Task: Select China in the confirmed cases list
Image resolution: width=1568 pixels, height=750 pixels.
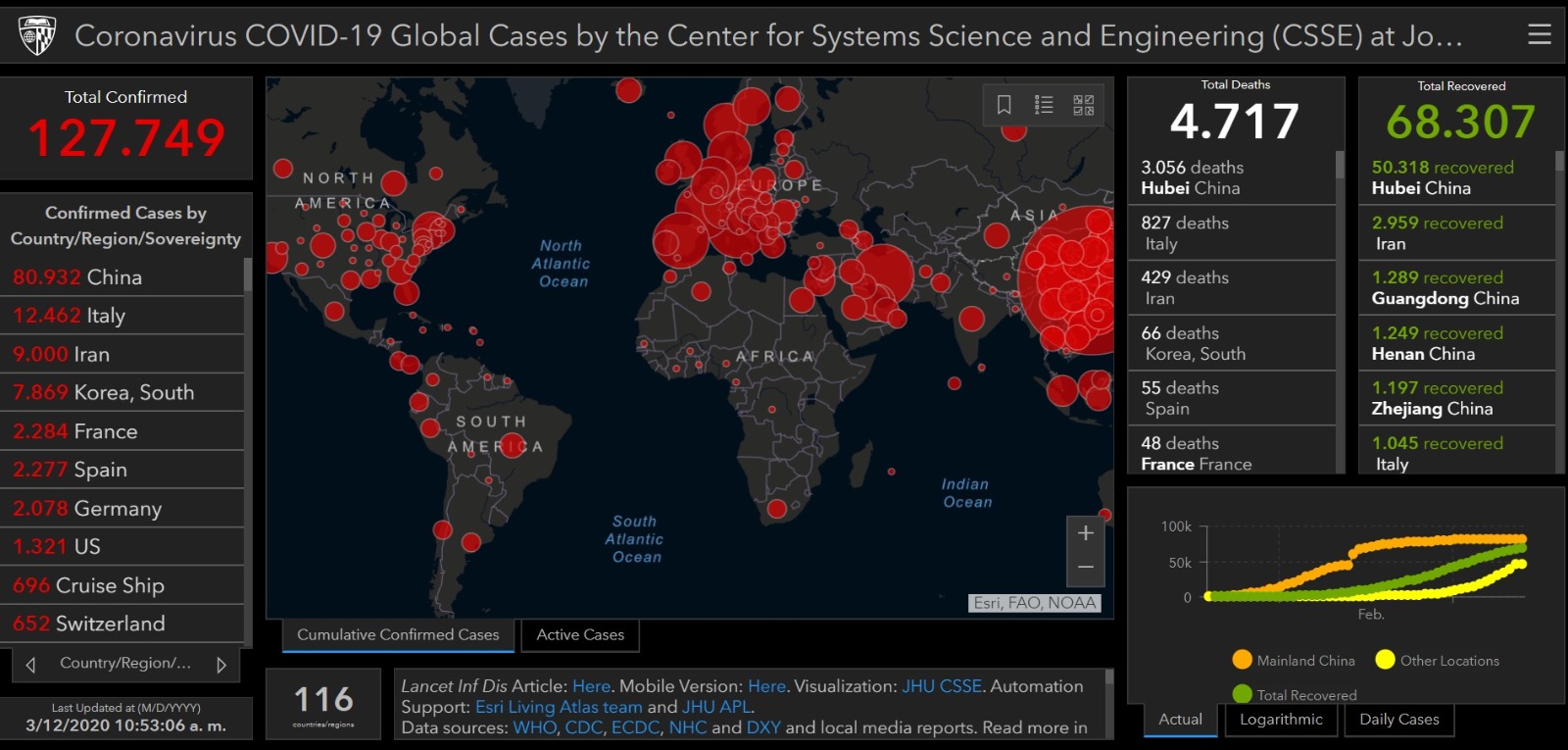Action: [122, 277]
